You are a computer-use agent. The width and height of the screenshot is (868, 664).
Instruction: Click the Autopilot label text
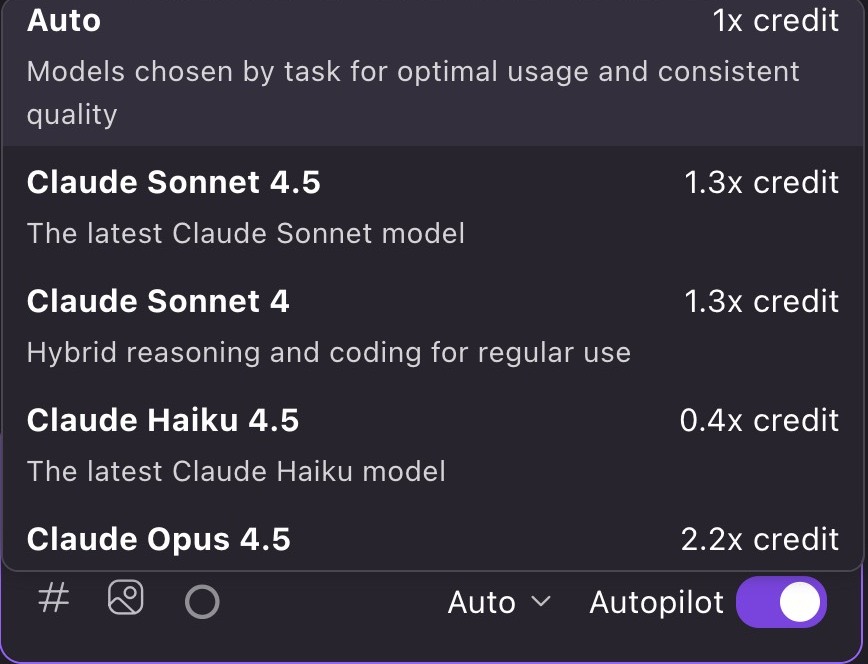pos(656,602)
